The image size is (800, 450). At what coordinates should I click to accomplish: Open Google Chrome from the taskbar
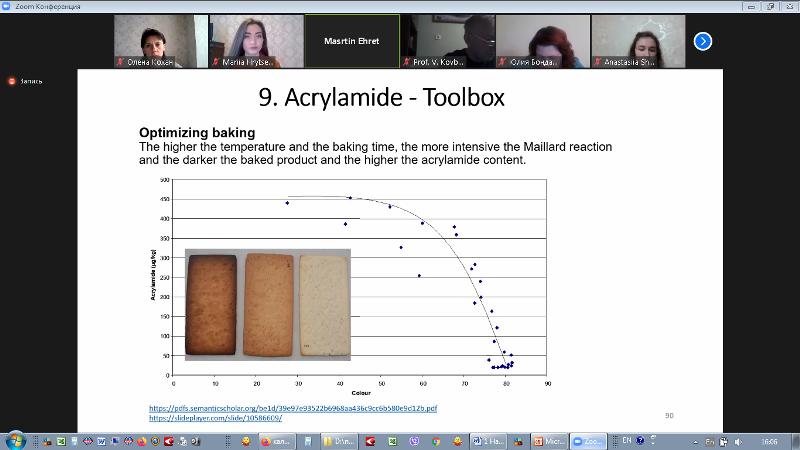436,441
